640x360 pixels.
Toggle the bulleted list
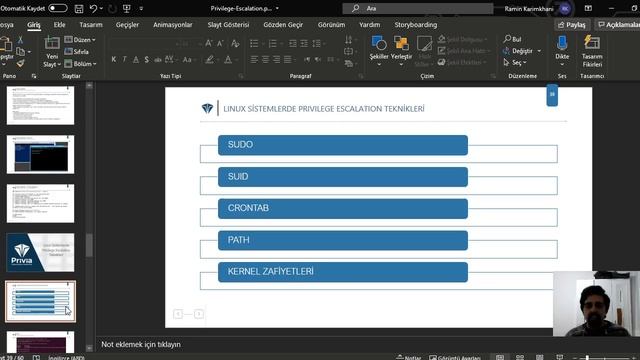[254, 43]
